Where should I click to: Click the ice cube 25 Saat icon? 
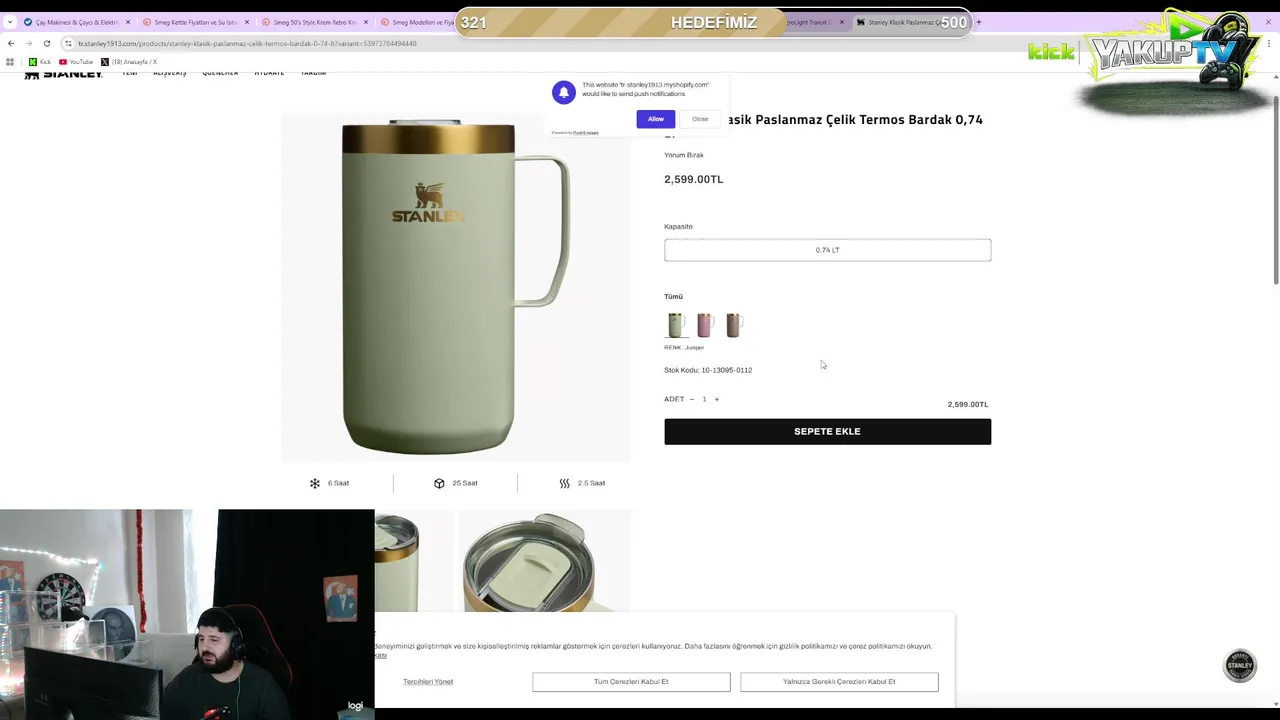pyautogui.click(x=439, y=483)
